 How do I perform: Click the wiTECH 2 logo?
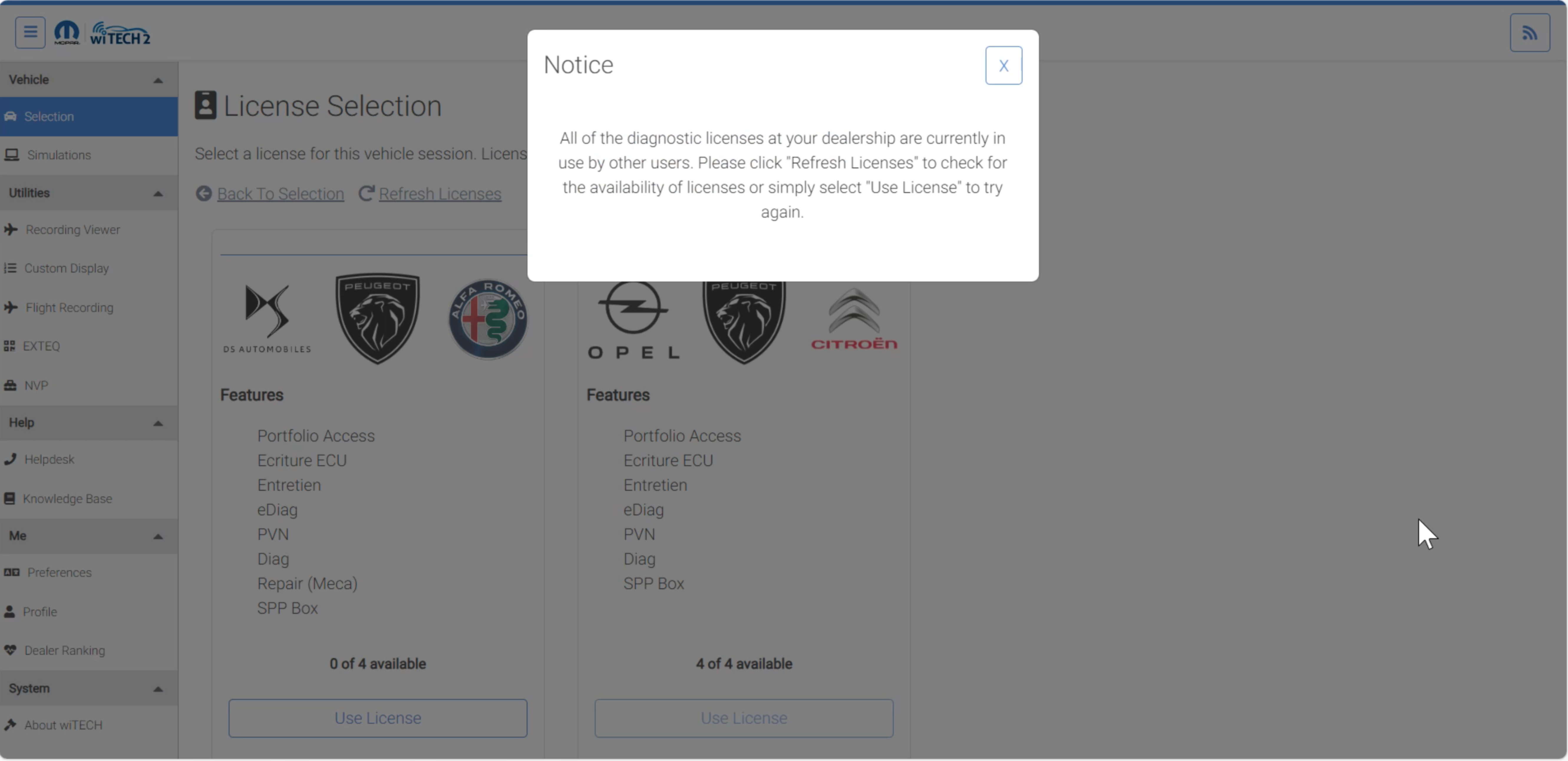pos(120,34)
